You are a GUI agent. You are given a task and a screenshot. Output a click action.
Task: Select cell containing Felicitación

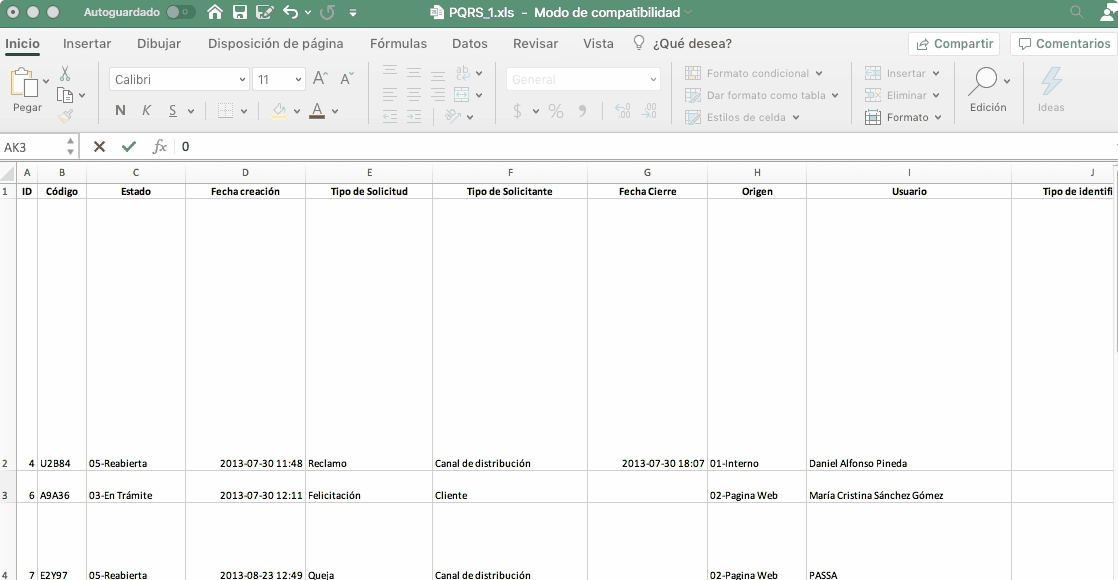(x=369, y=496)
